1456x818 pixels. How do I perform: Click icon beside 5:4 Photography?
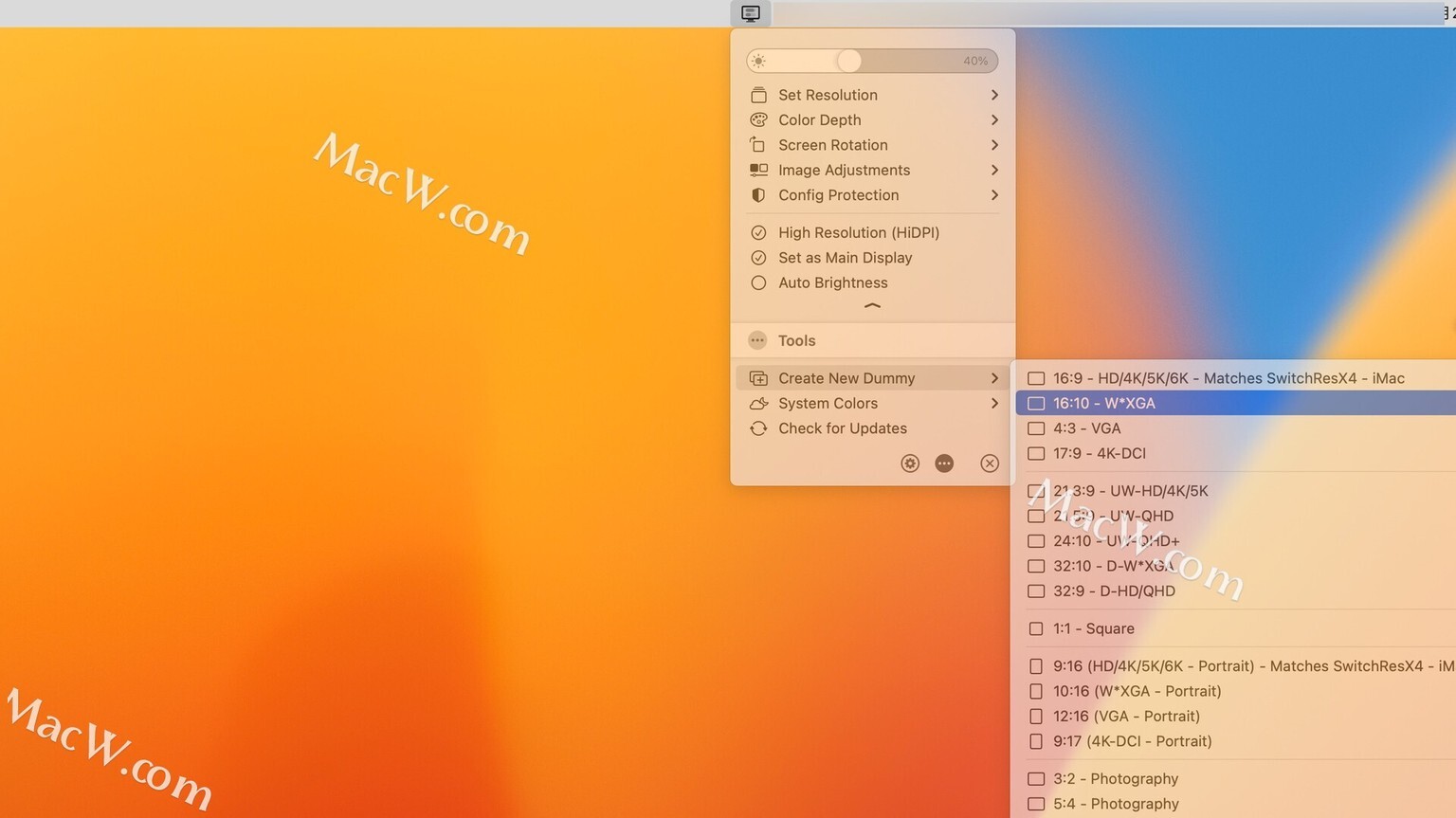click(1036, 804)
